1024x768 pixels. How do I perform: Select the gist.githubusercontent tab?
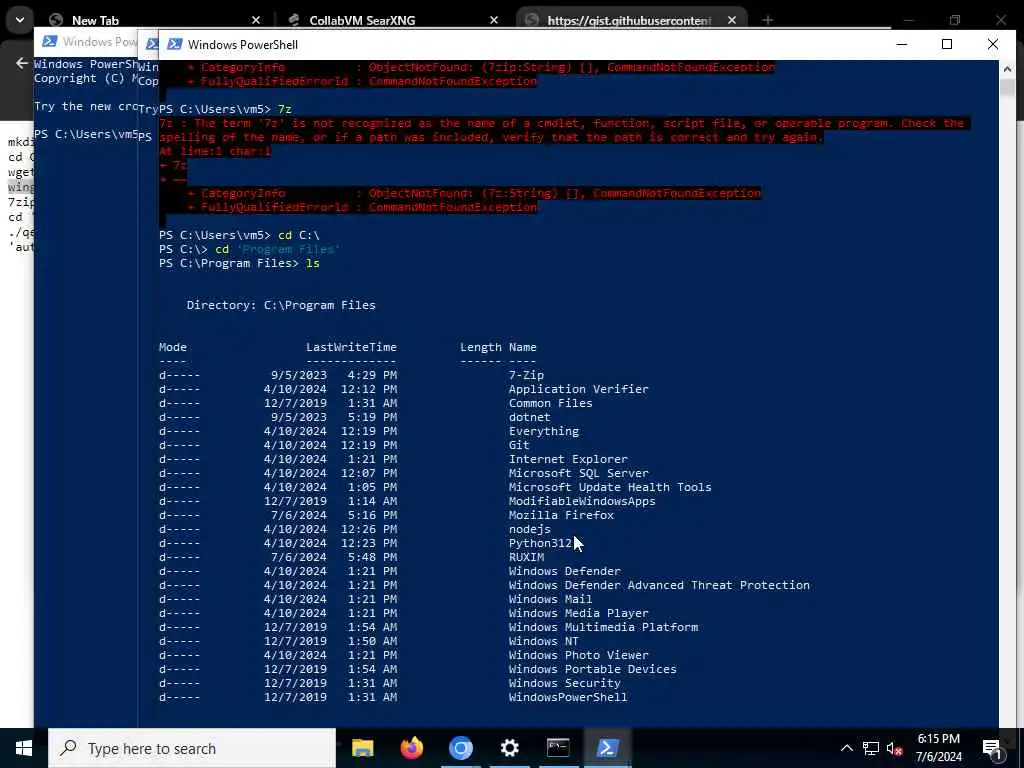click(x=632, y=20)
